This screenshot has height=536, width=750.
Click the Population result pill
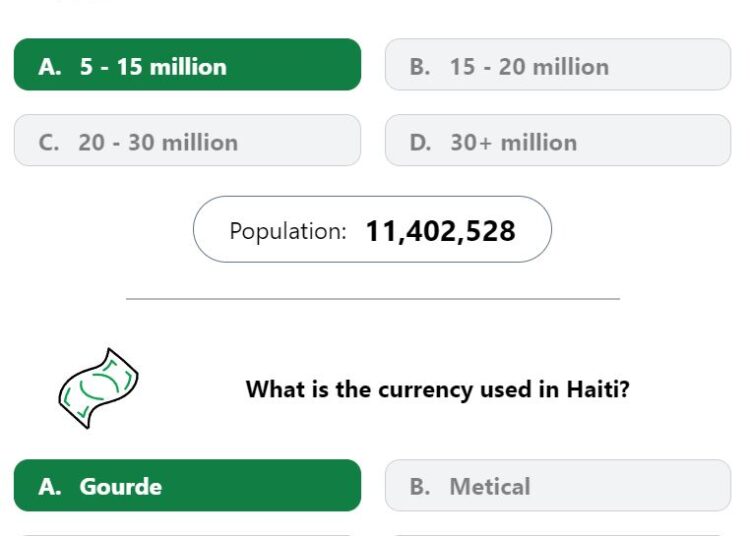372,229
